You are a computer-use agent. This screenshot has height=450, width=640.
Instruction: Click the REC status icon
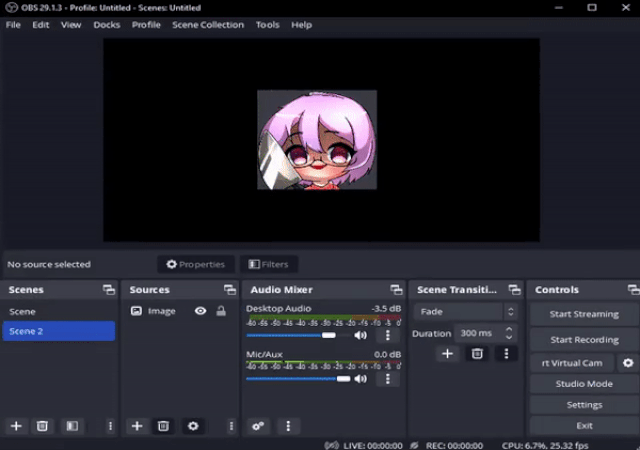(x=414, y=446)
